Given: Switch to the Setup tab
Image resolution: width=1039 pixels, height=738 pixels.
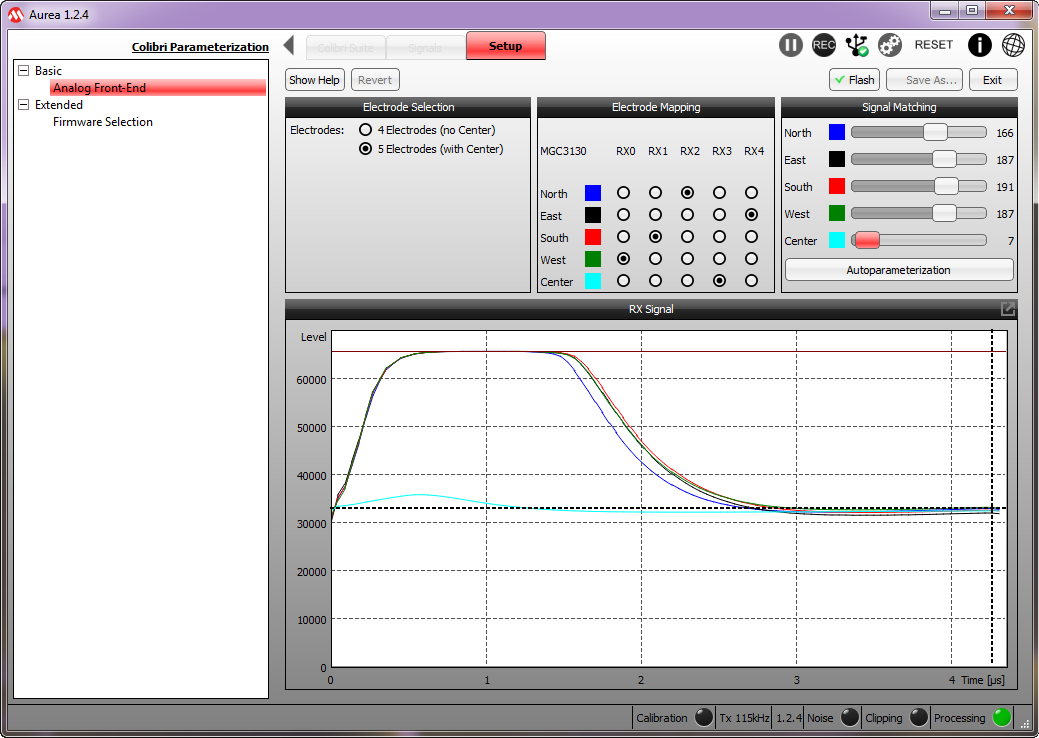Looking at the screenshot, I should (x=505, y=46).
